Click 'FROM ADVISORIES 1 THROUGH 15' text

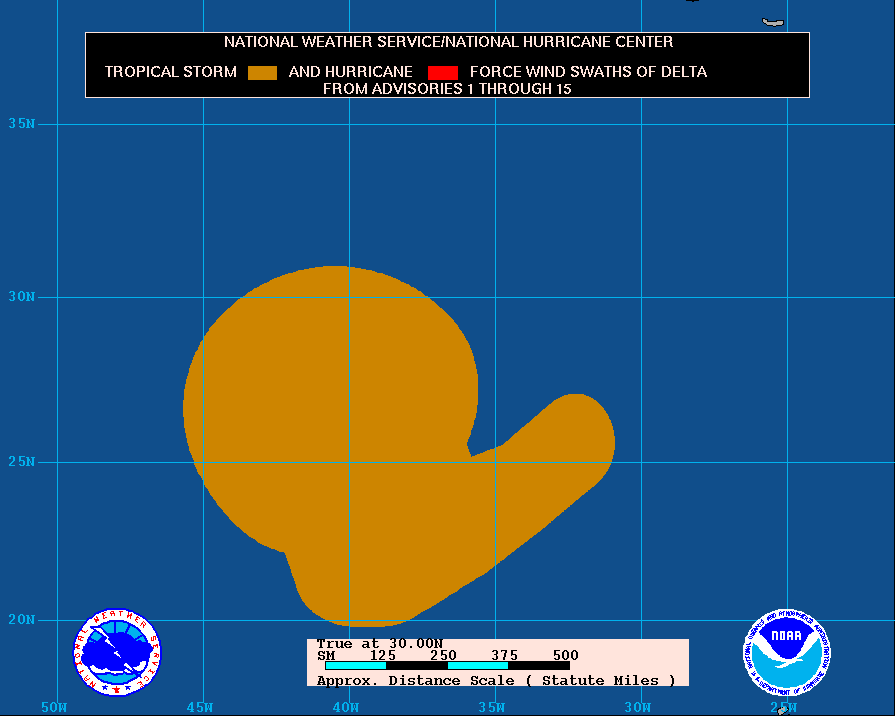(447, 89)
